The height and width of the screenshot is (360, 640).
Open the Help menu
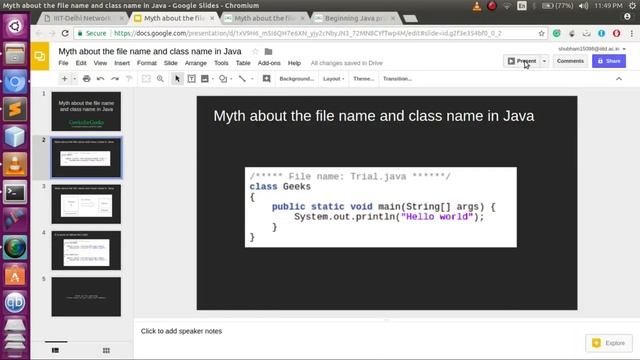(x=294, y=63)
